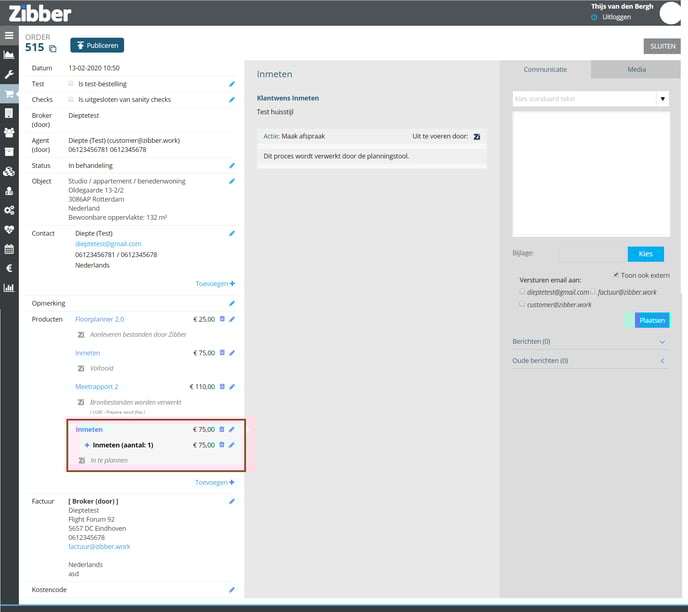Copy order number 515 with the copy icon
The width and height of the screenshot is (688, 612).
click(53, 49)
